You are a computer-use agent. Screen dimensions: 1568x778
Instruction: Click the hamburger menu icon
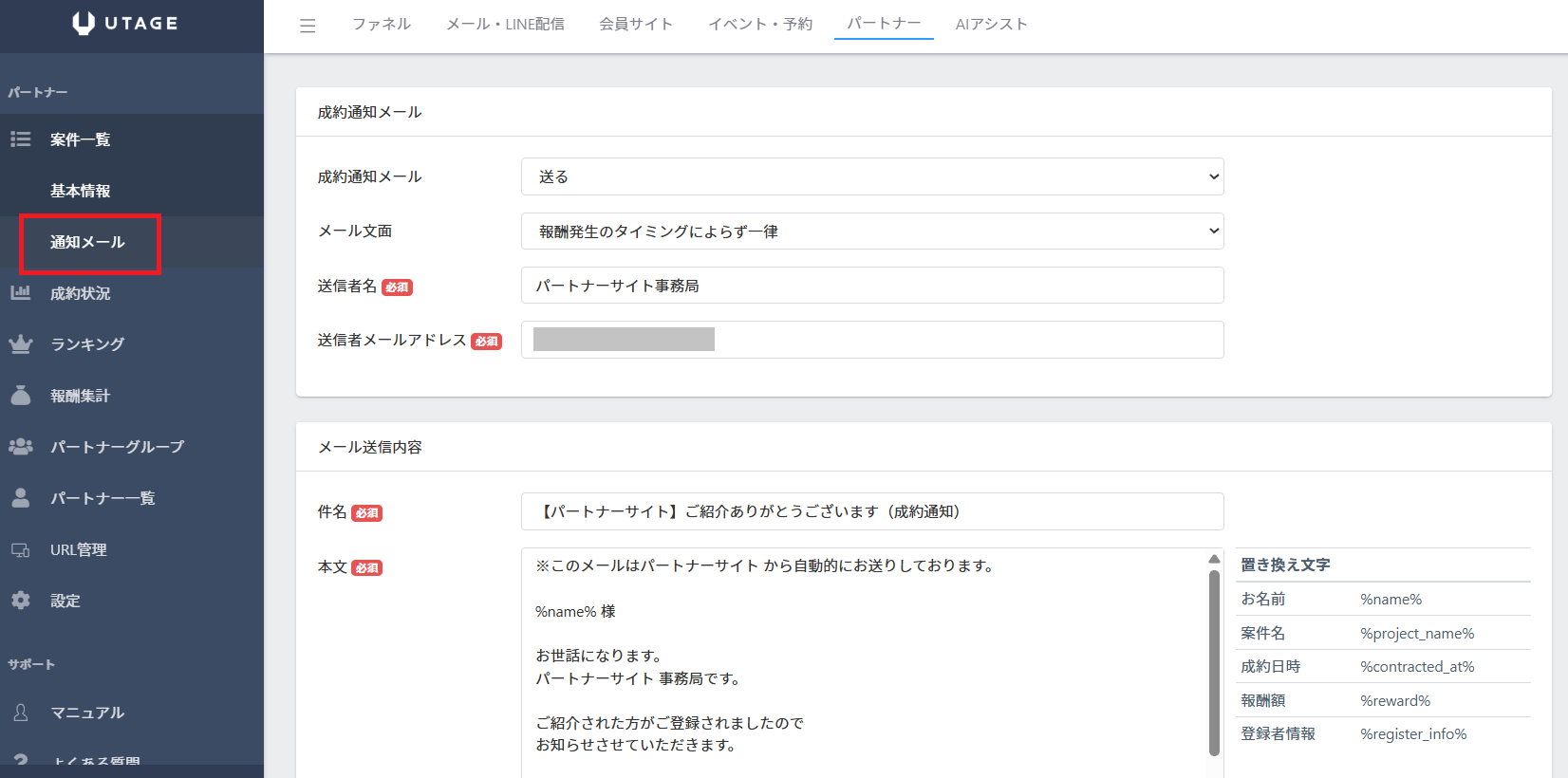coord(308,26)
